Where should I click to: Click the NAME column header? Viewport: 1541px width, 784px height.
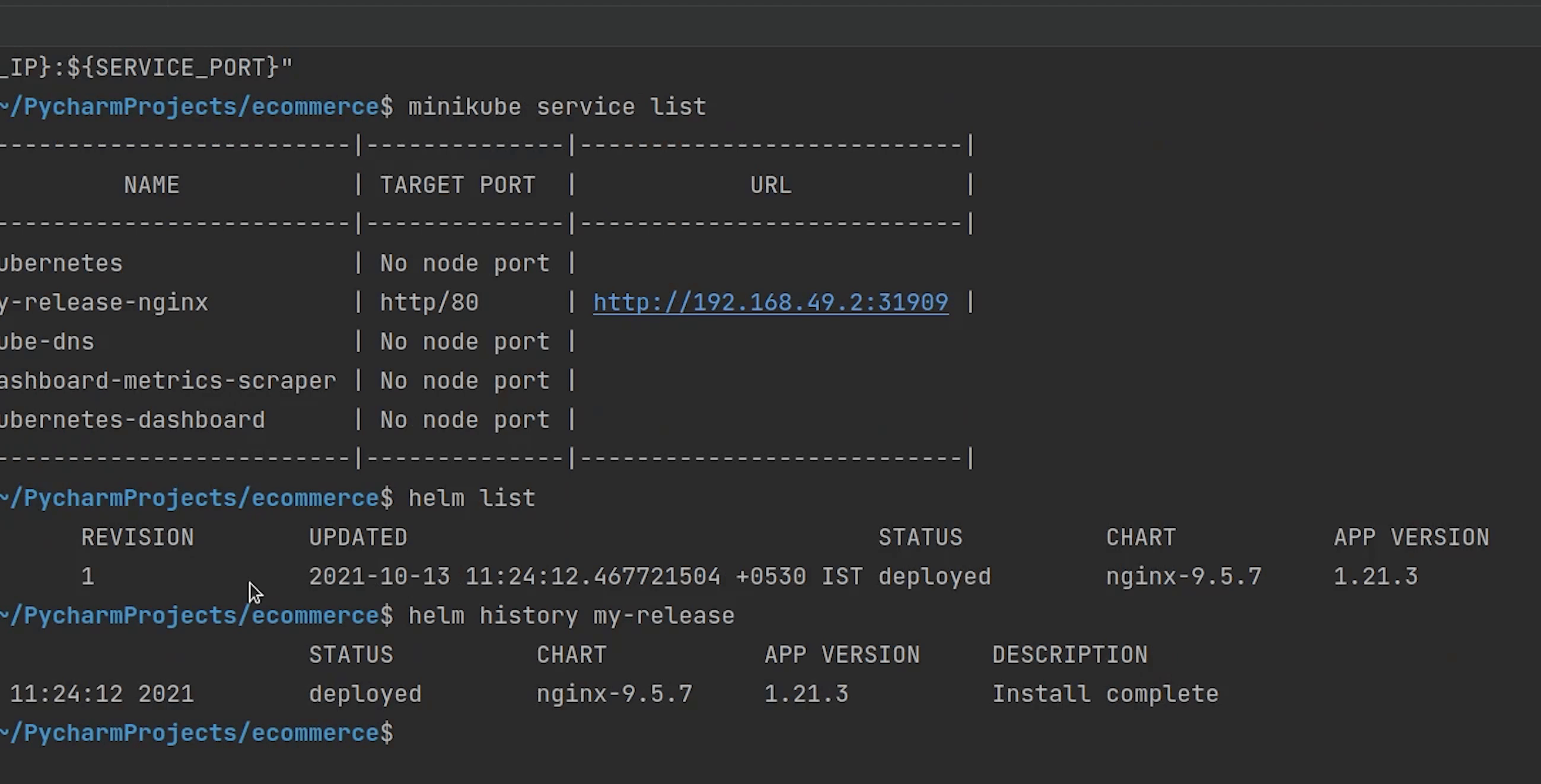pos(151,186)
